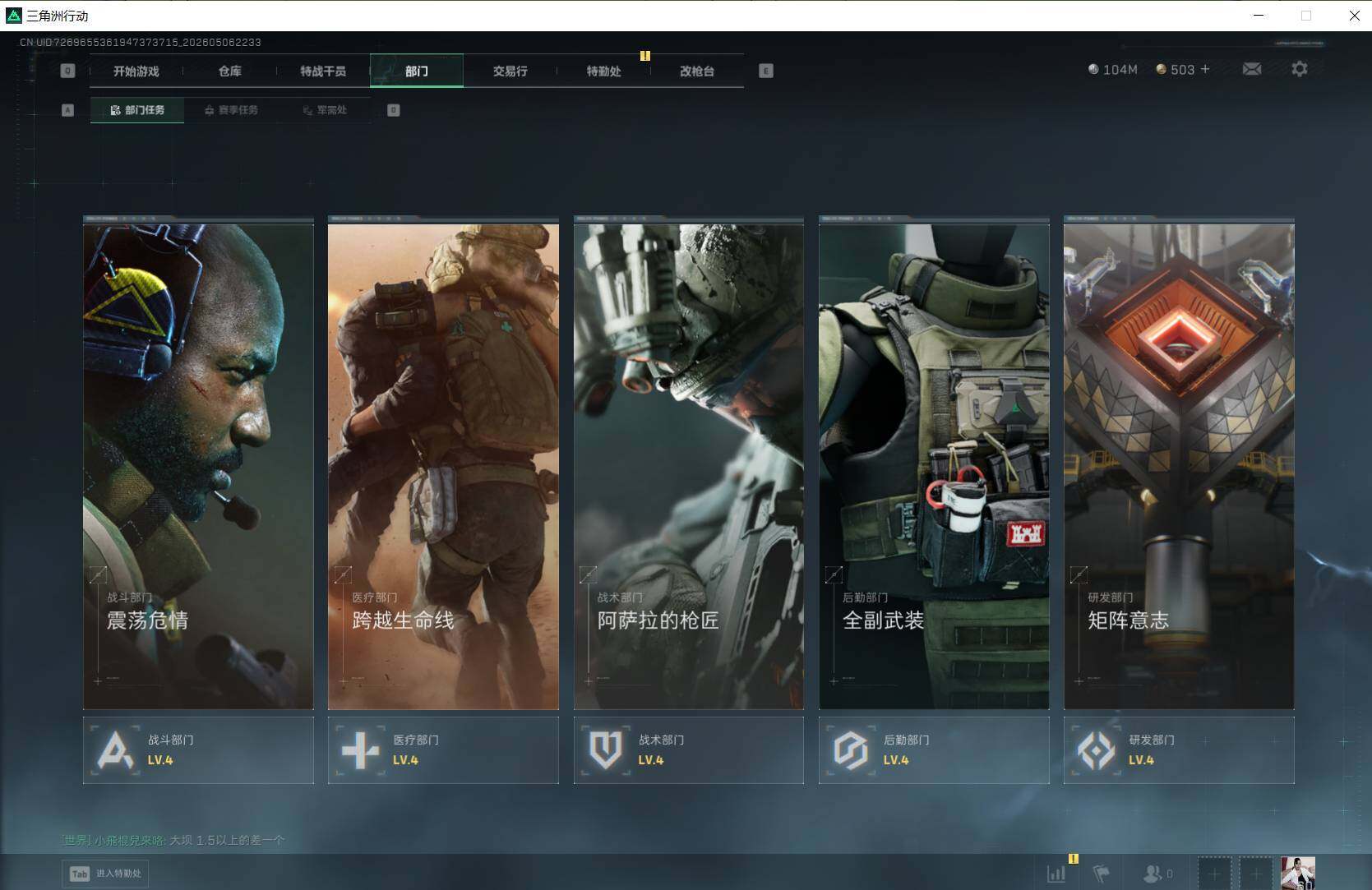The height and width of the screenshot is (890, 1372).
Task: Minimize the 三角洲行动 window
Action: point(1259,16)
